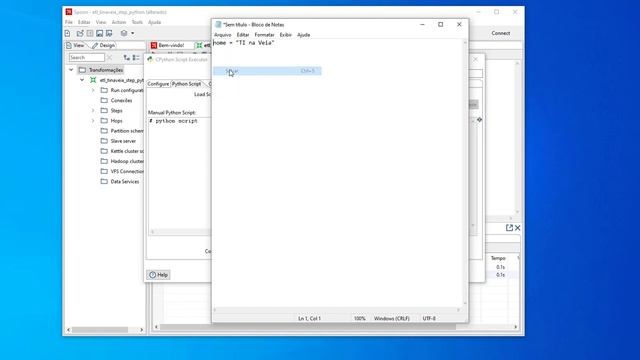Click the Spoon application icon in title bar
Screen dimensions: 640x360
[x=69, y=12]
